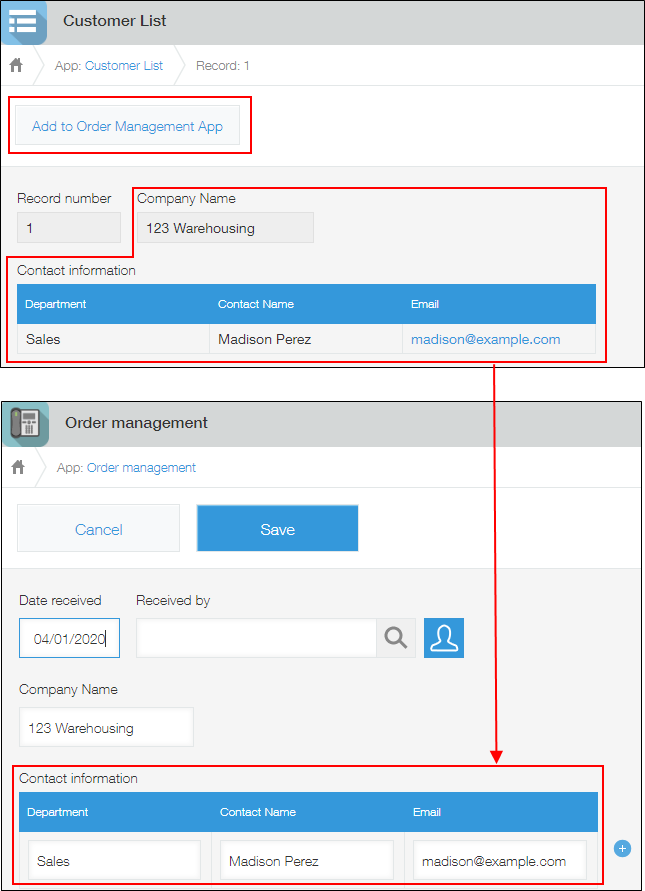This screenshot has height=891, width=645.
Task: Open the Customer List breadcrumb link
Action: pos(123,66)
